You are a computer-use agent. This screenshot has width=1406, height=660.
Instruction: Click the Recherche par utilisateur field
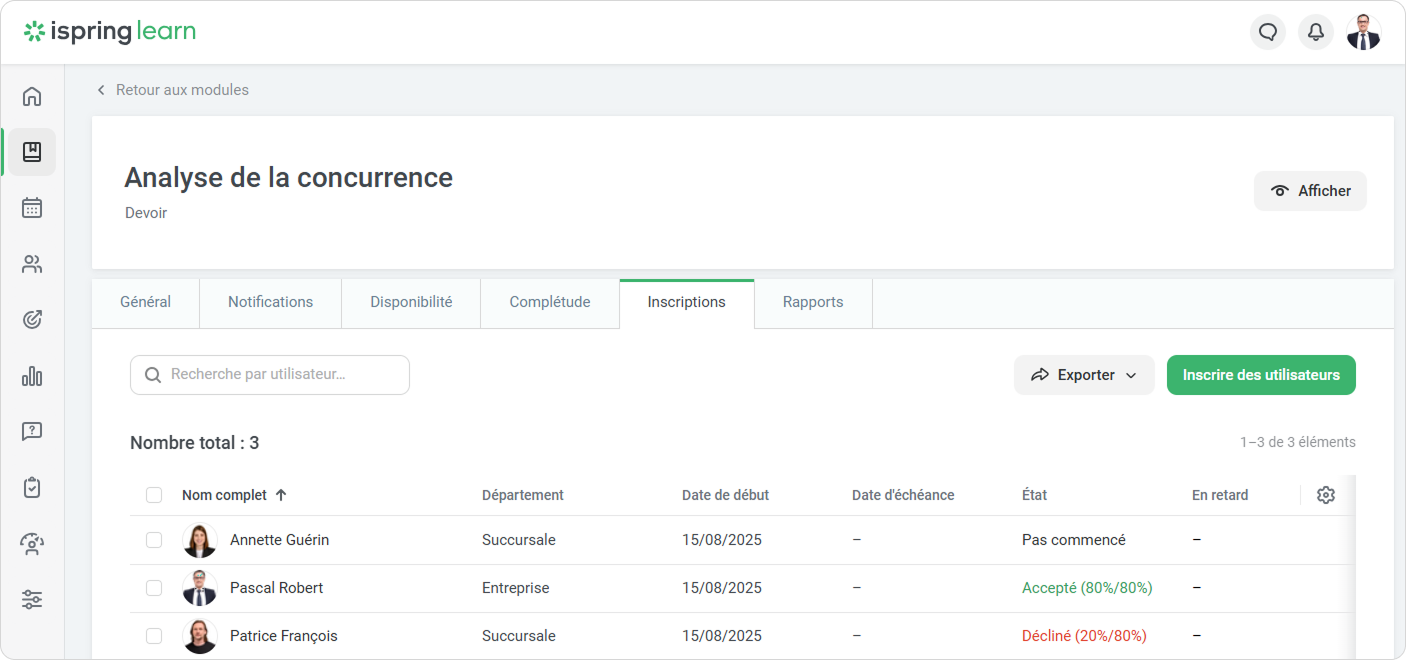pyautogui.click(x=270, y=375)
